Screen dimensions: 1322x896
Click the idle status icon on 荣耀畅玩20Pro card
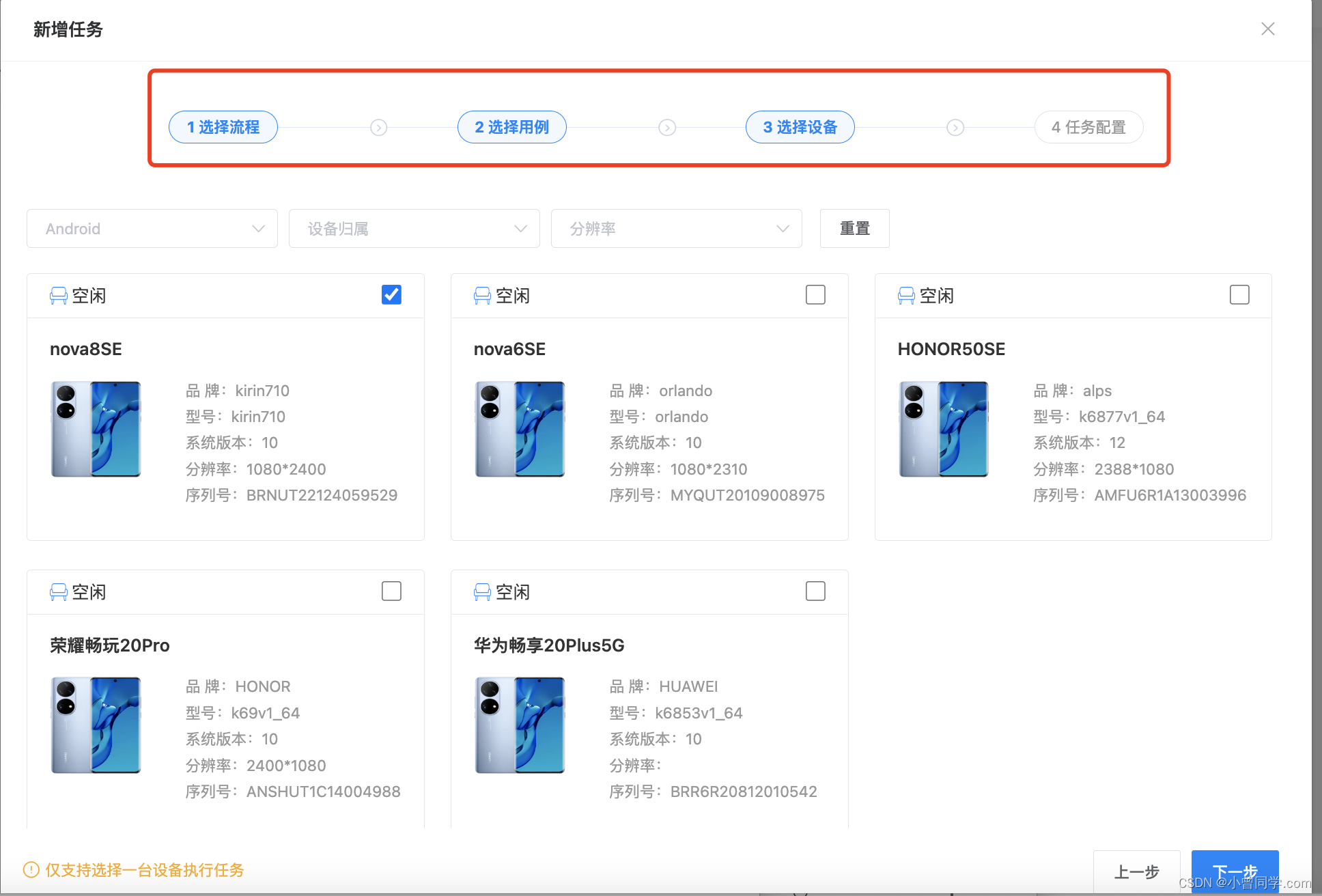[59, 592]
